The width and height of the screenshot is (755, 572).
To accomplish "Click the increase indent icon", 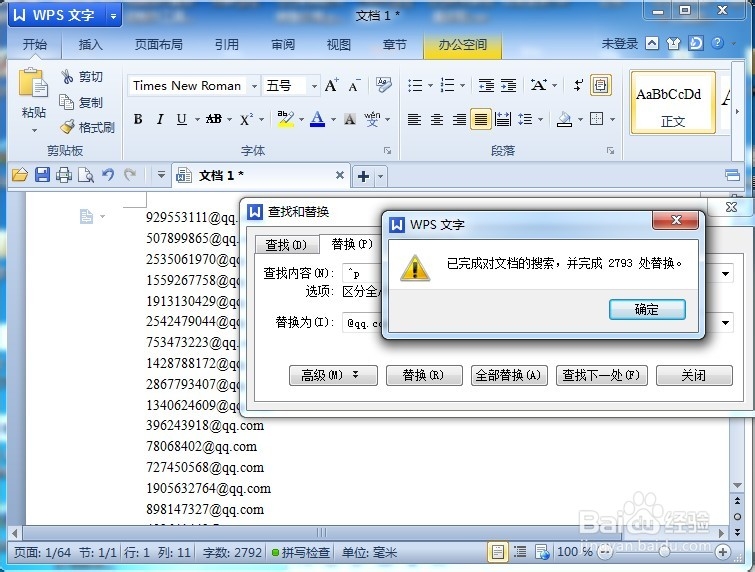I will click(508, 86).
